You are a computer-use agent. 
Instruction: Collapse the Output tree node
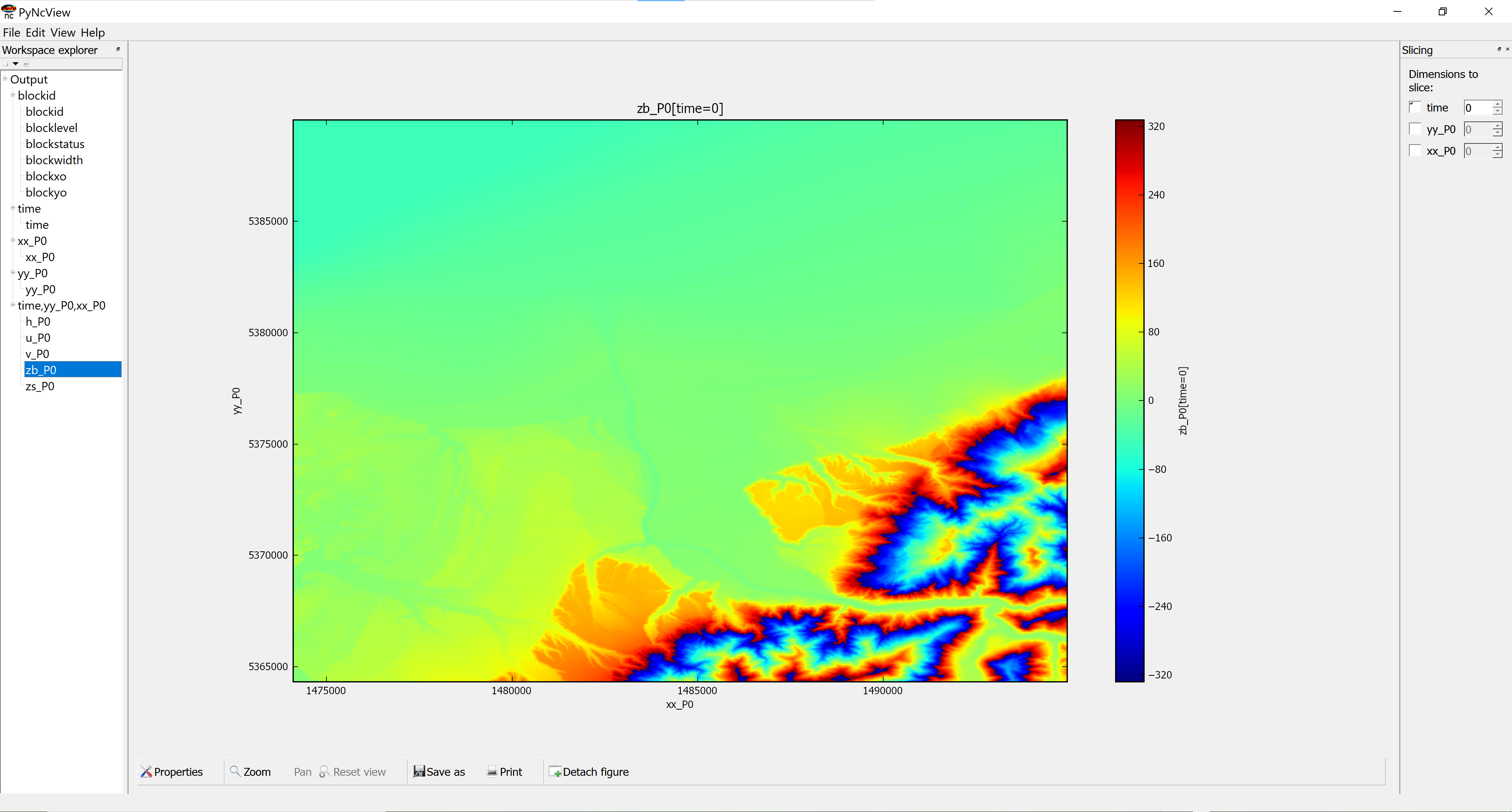5,79
